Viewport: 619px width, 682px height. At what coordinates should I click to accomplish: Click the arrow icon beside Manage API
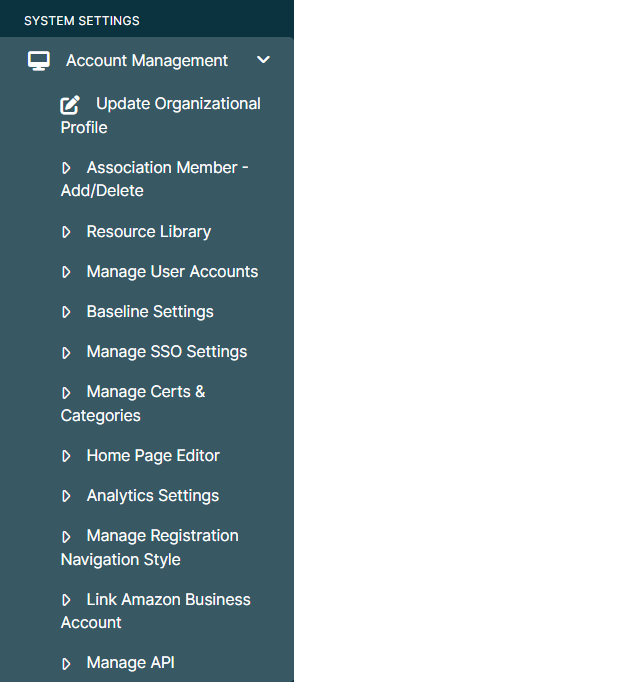[66, 664]
